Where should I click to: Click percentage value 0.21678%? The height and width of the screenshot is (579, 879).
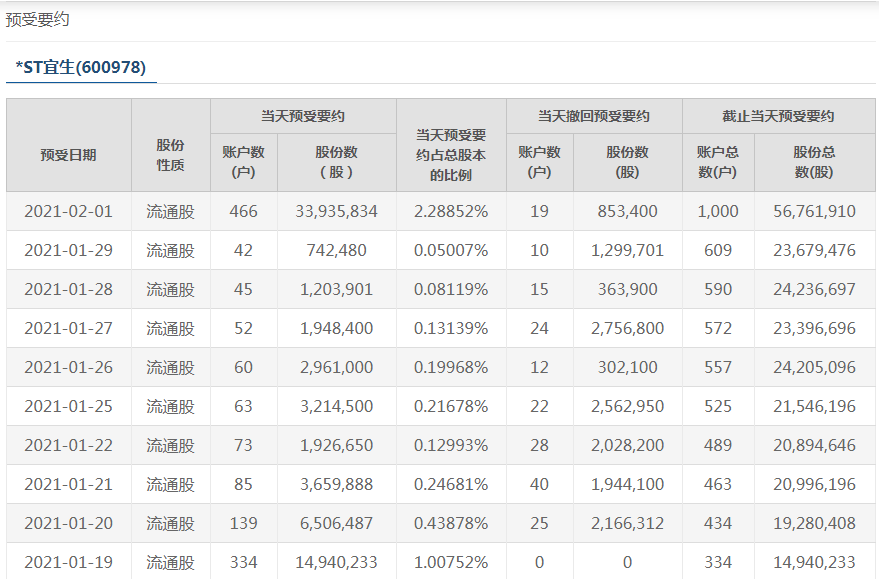pyautogui.click(x=451, y=406)
